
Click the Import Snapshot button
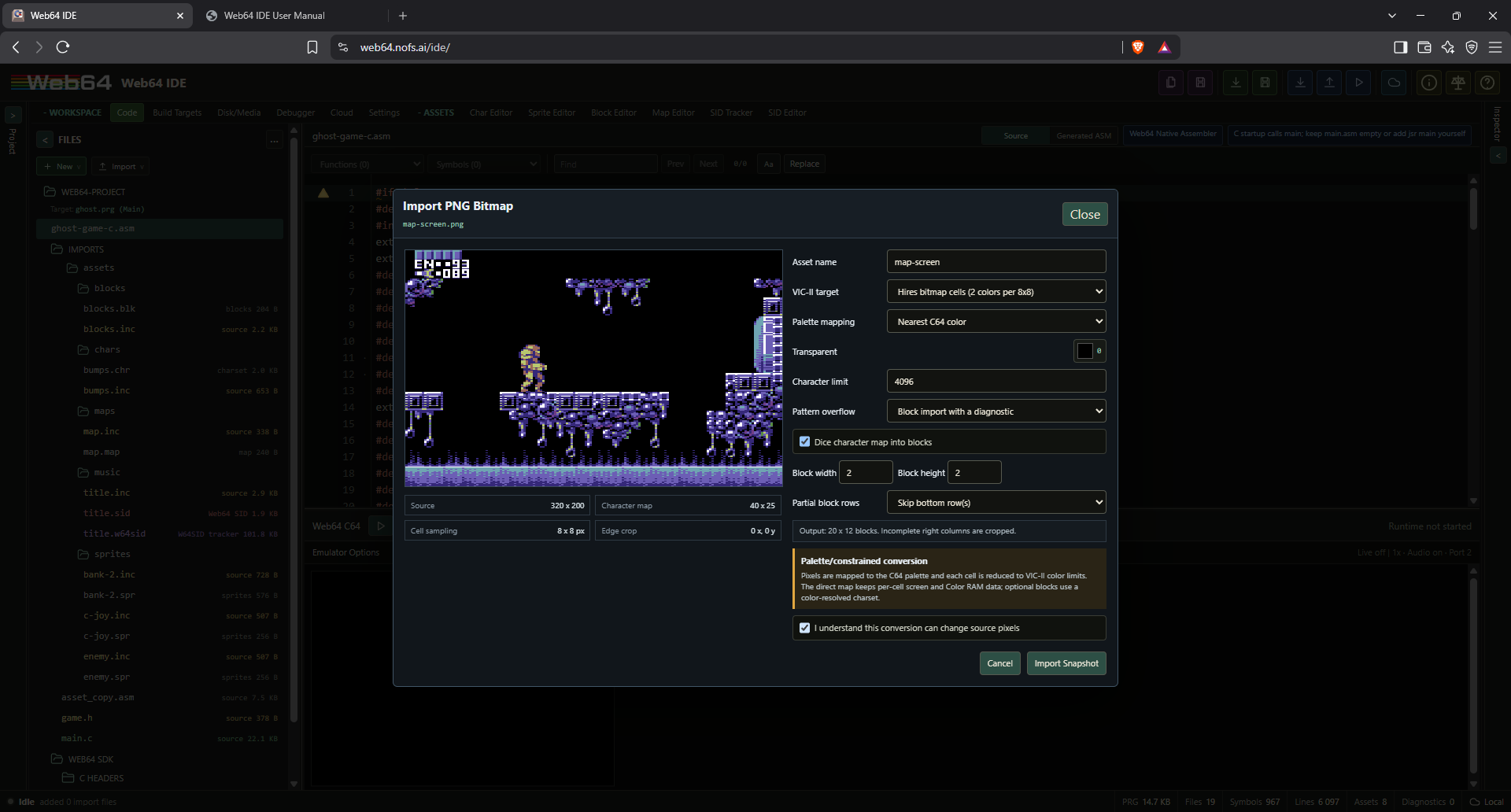tap(1066, 663)
